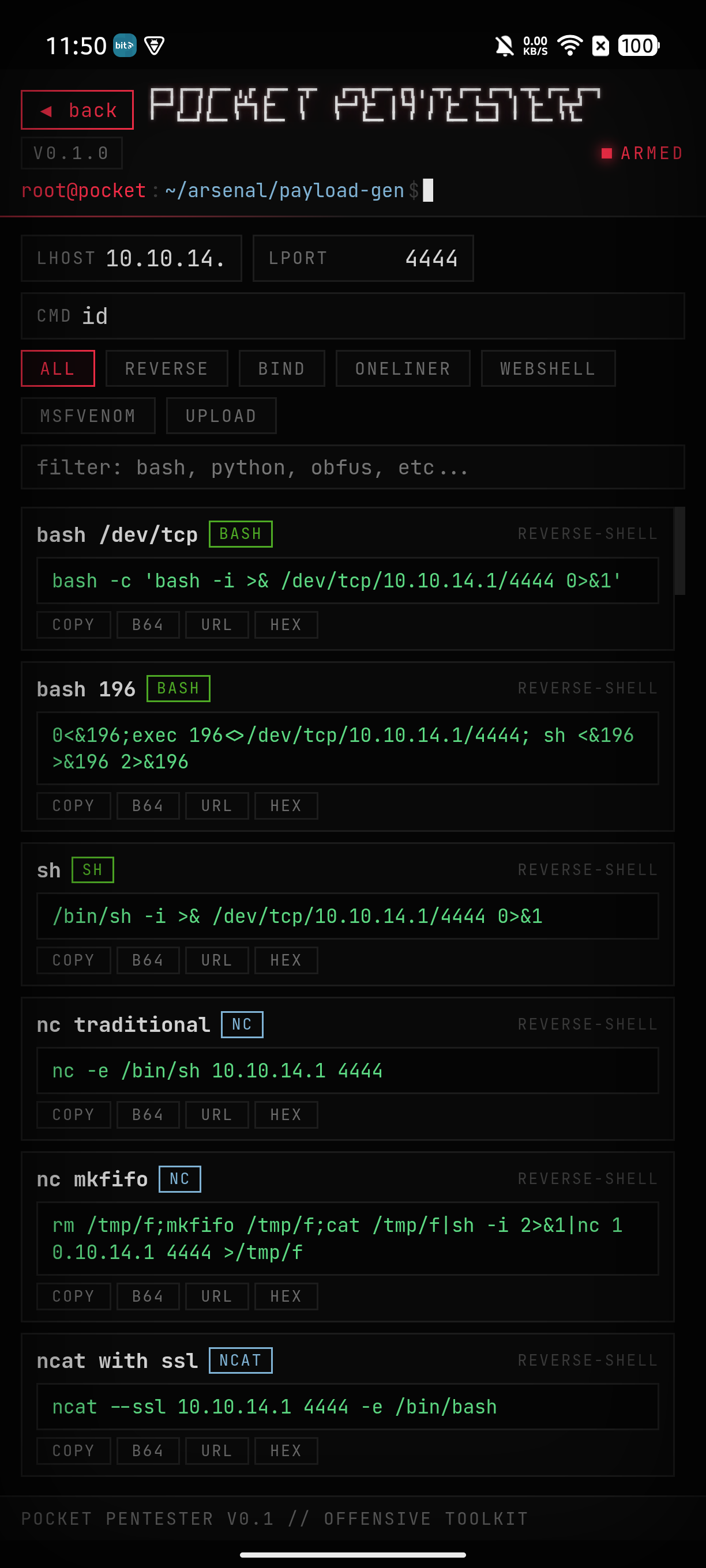Base64 encode the nc traditional payload
Screen dimensions: 706x1568
(148, 1114)
